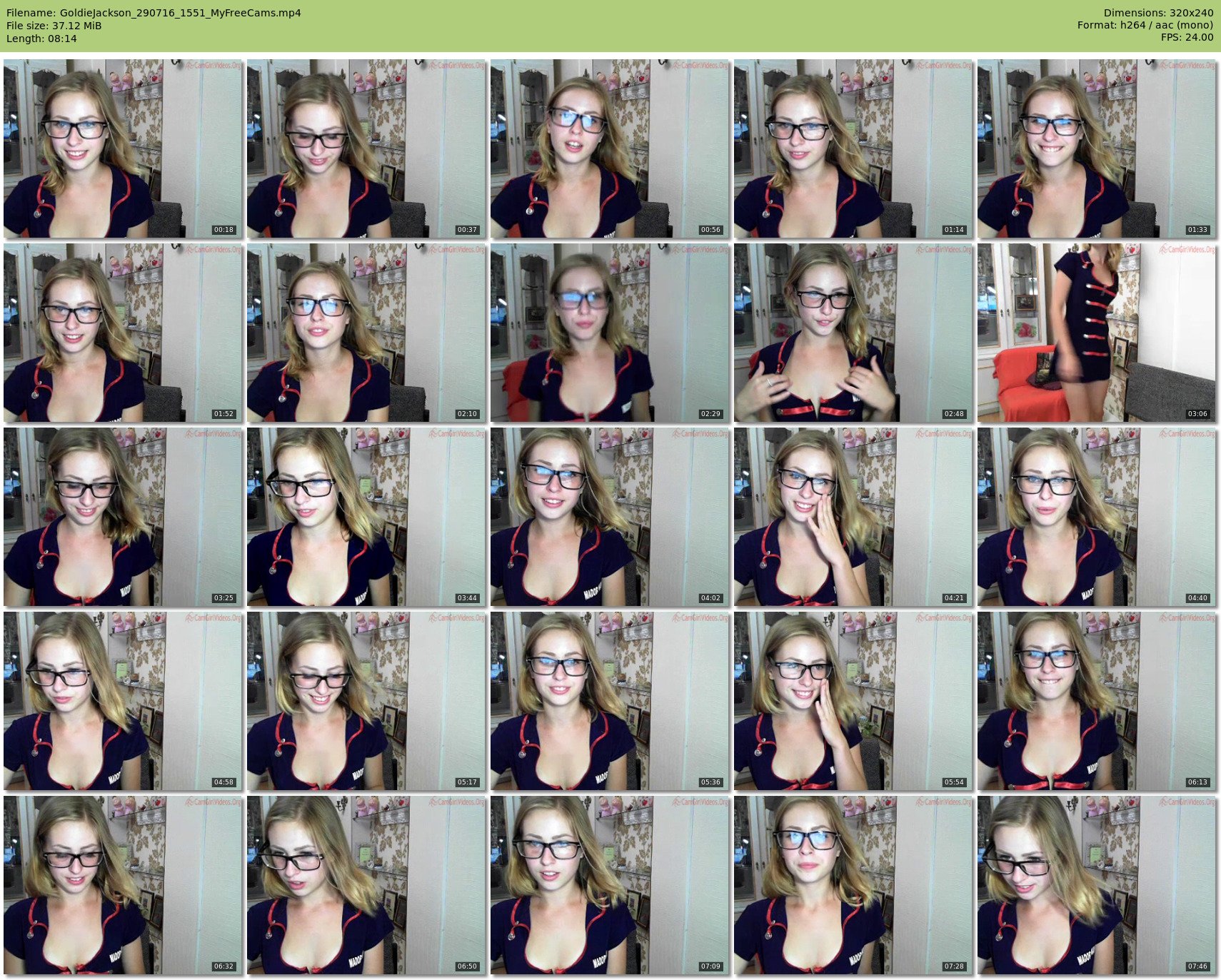
Task: Select the thumbnail at 01:33
Action: pos(1097,148)
